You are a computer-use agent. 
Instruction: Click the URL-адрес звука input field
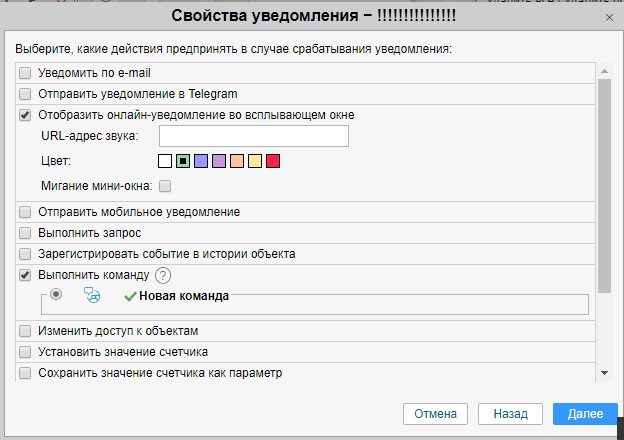(253, 136)
